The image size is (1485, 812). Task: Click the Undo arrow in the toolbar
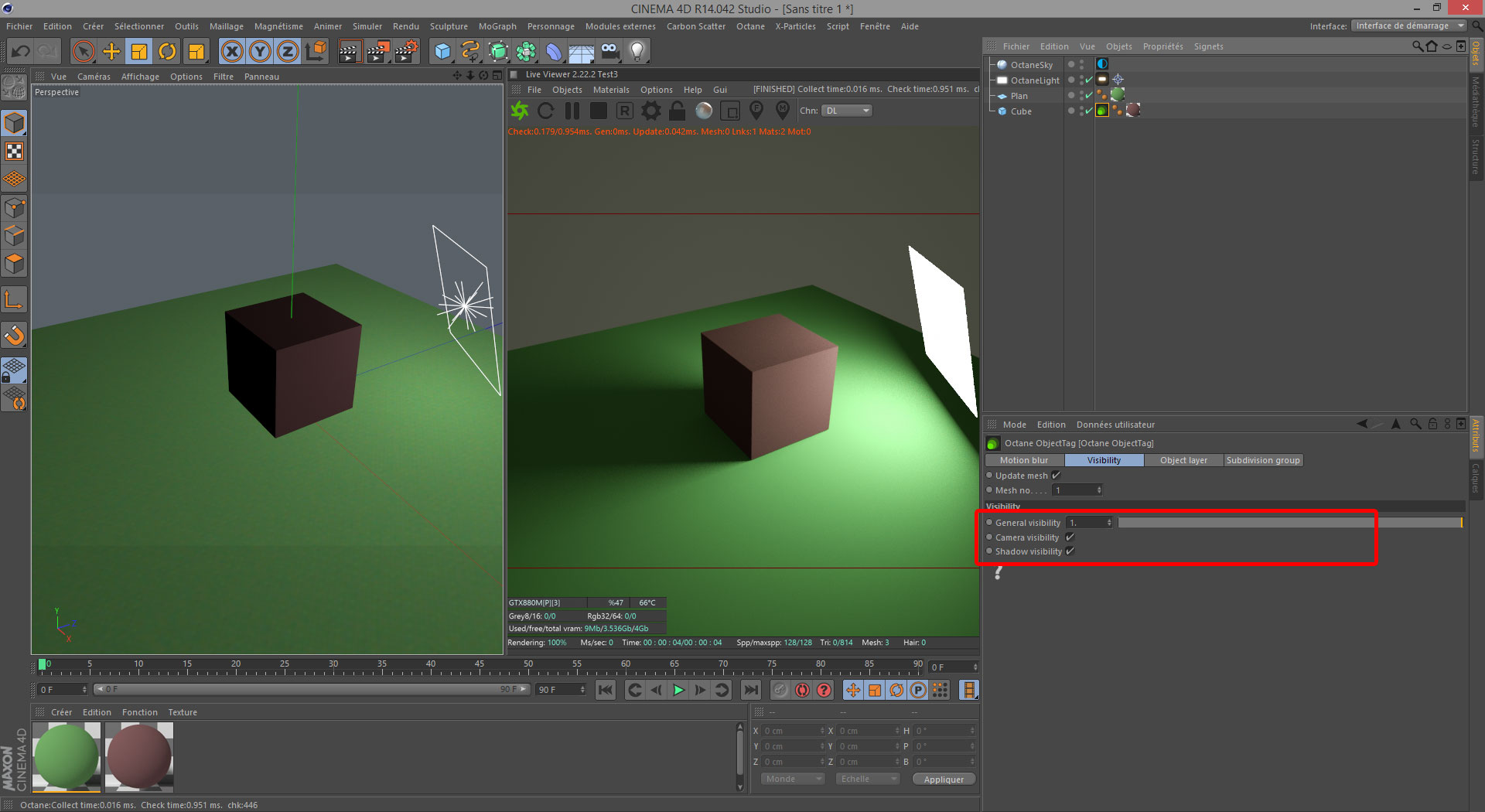[x=21, y=52]
